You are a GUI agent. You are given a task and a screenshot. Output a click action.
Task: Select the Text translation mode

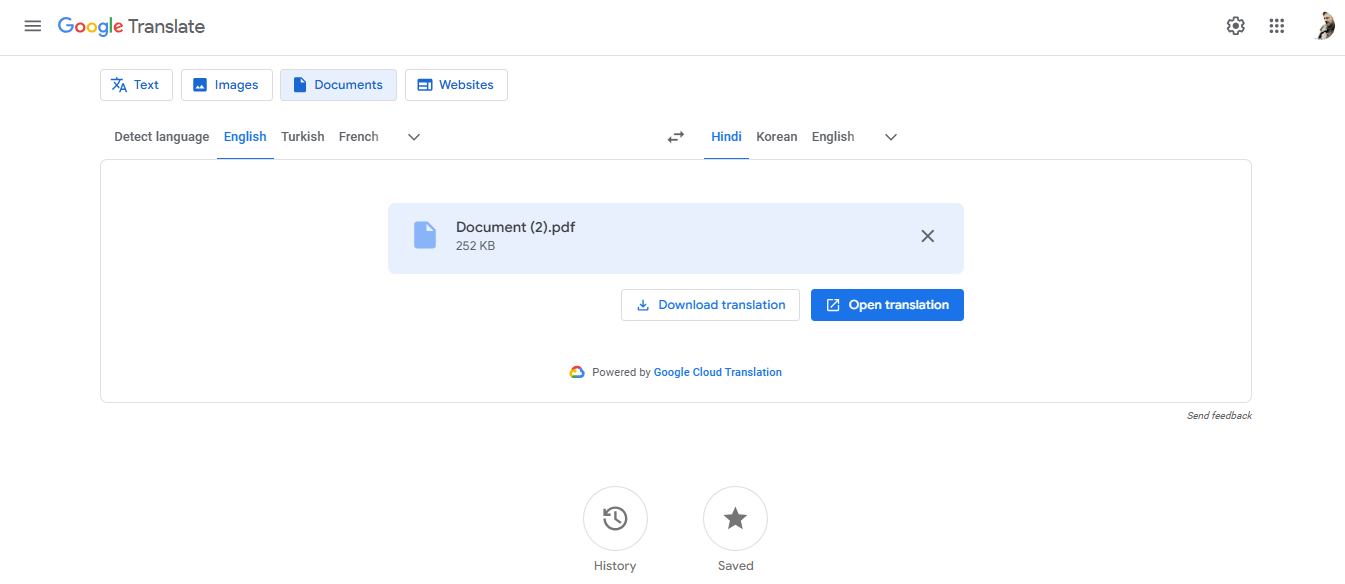click(x=136, y=85)
